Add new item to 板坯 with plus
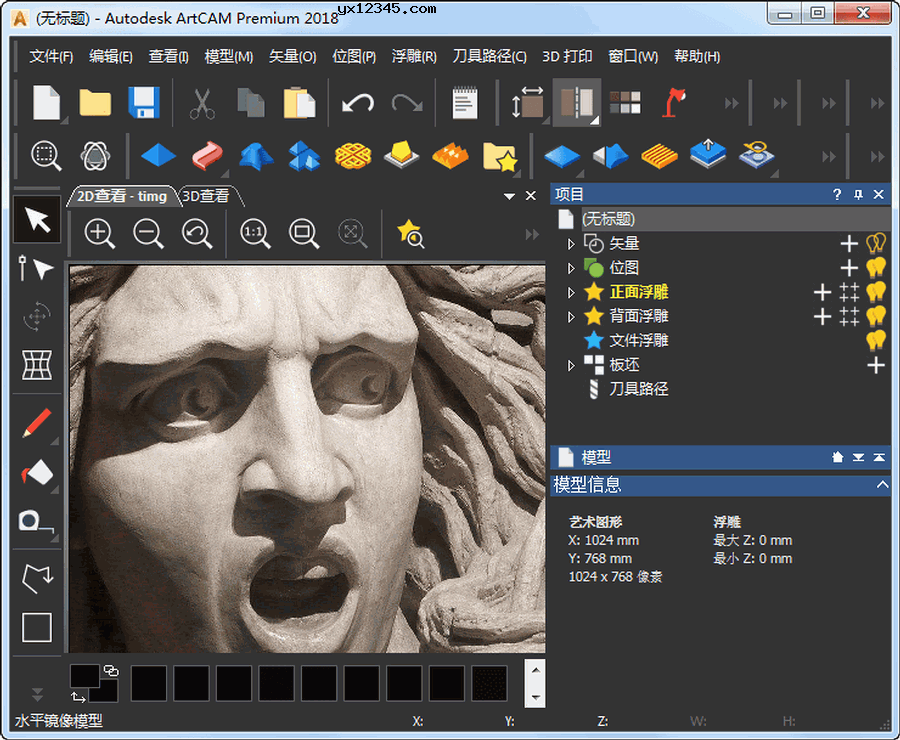The height and width of the screenshot is (740, 900). tap(875, 365)
